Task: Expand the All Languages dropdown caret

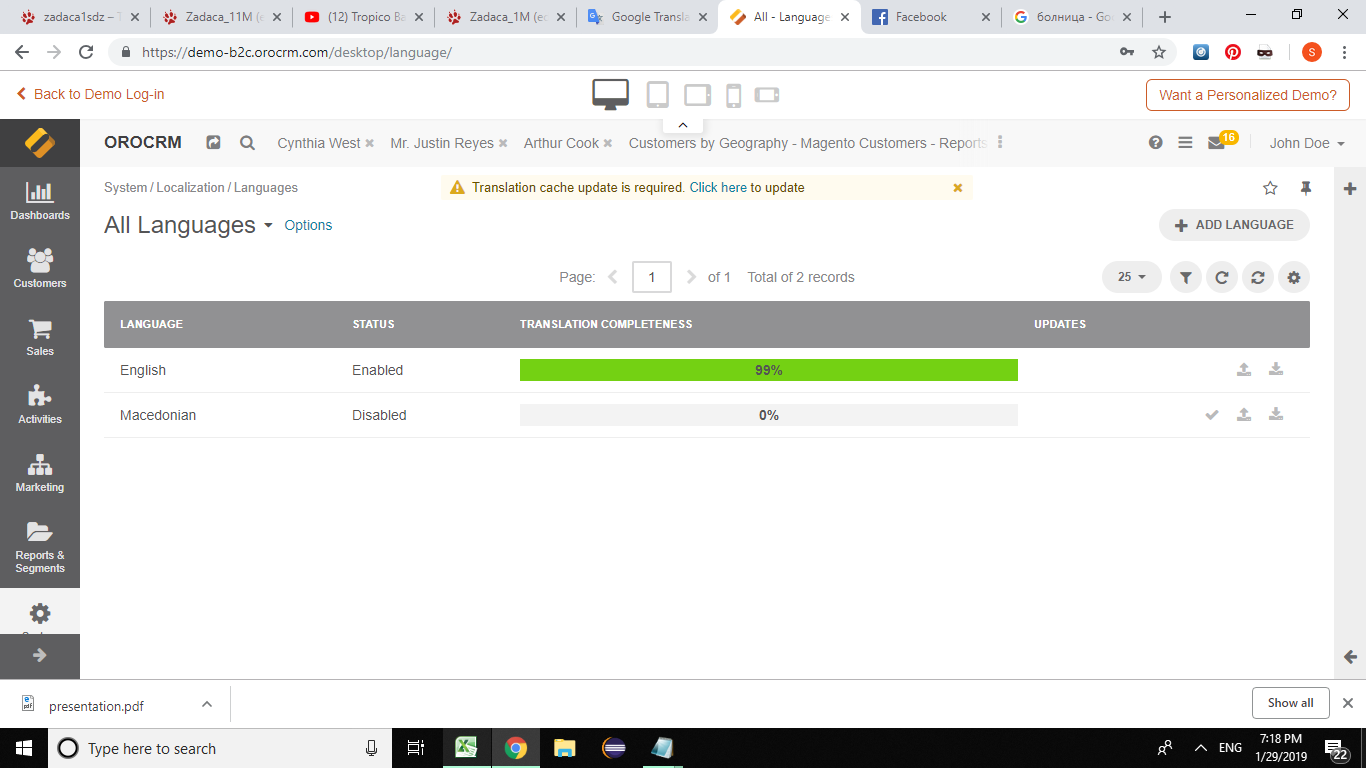Action: pos(268,226)
